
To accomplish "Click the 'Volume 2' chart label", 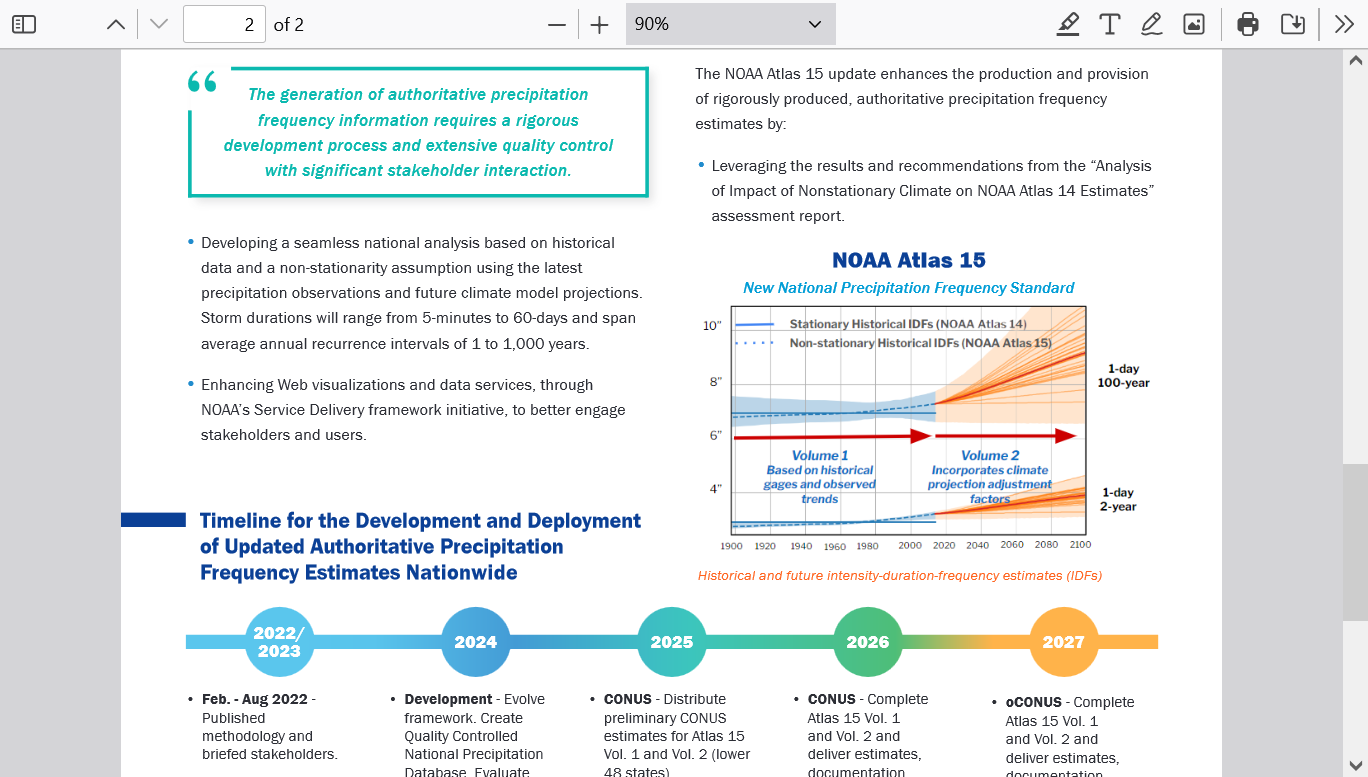I will click(990, 455).
